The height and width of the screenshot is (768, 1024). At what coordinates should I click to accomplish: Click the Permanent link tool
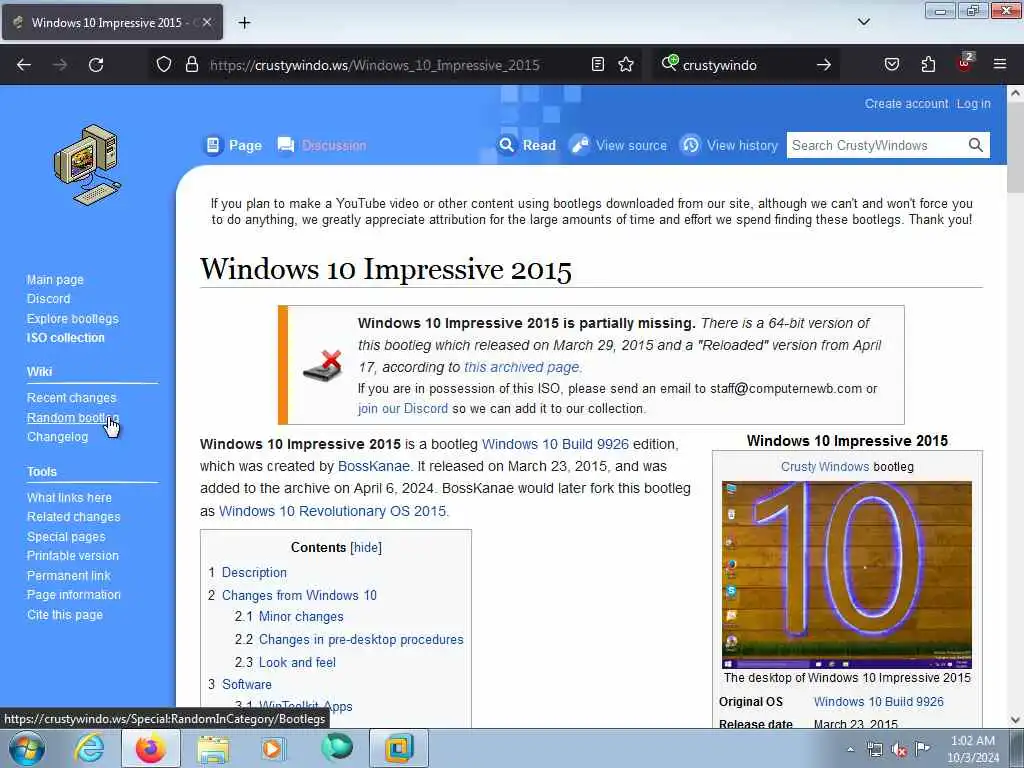click(69, 575)
